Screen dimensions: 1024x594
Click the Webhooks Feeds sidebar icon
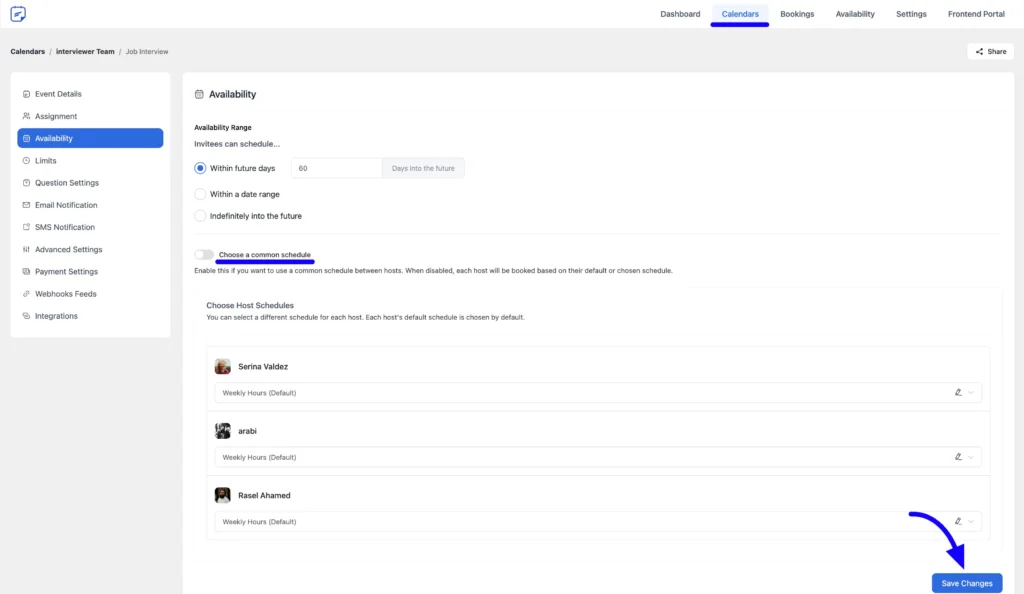26,294
